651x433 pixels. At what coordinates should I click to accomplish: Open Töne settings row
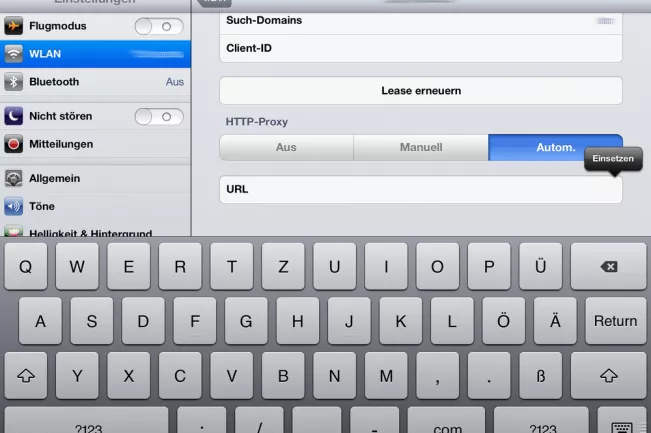click(x=95, y=206)
